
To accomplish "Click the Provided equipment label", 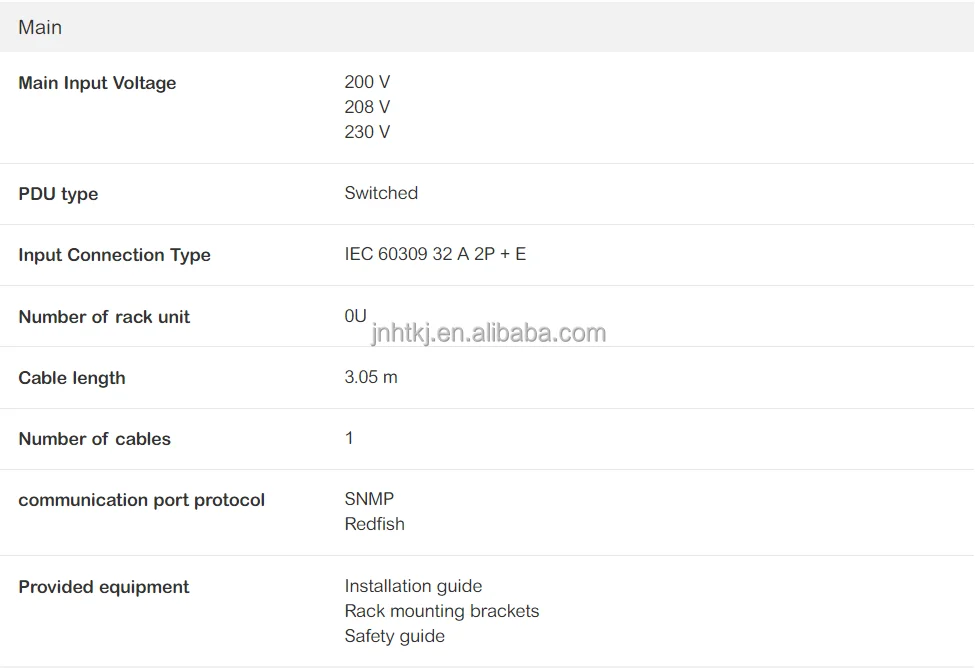I will tap(103, 587).
